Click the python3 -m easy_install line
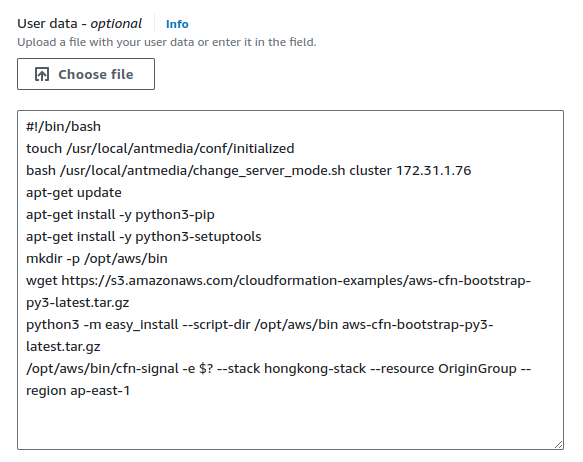The width and height of the screenshot is (583, 462). (x=260, y=325)
